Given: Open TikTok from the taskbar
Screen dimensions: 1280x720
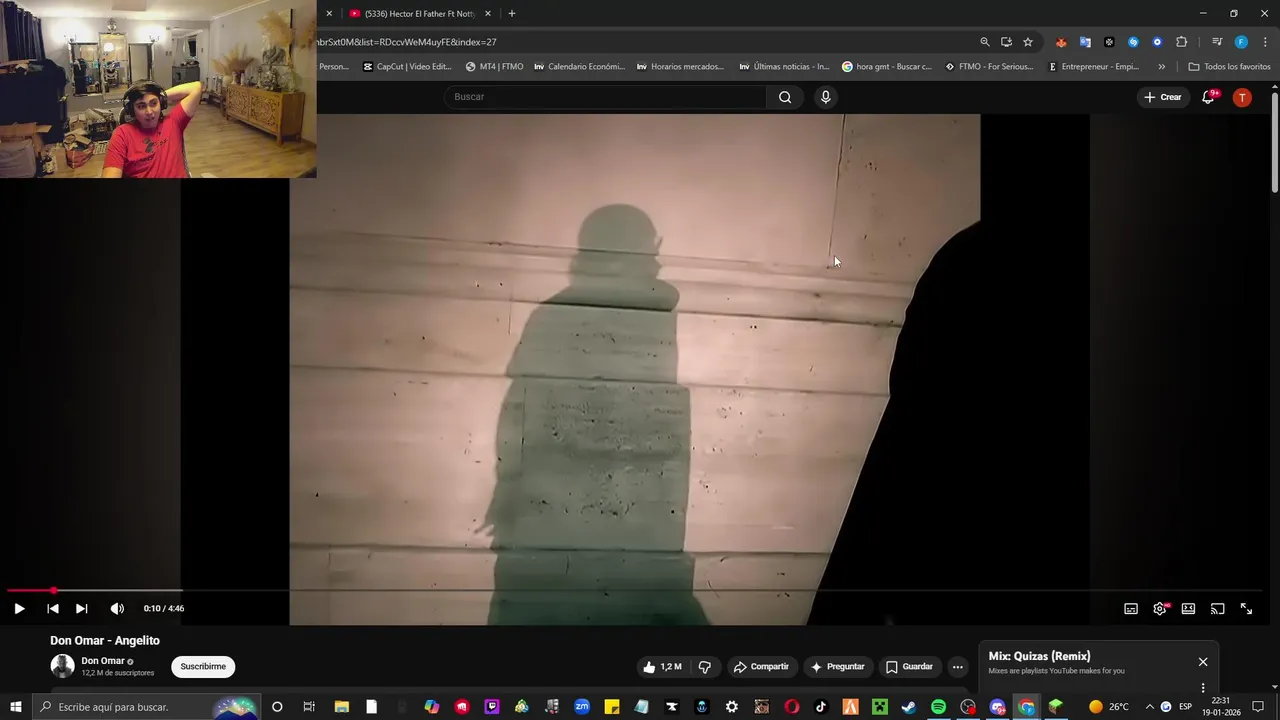Looking at the screenshot, I should point(821,707).
